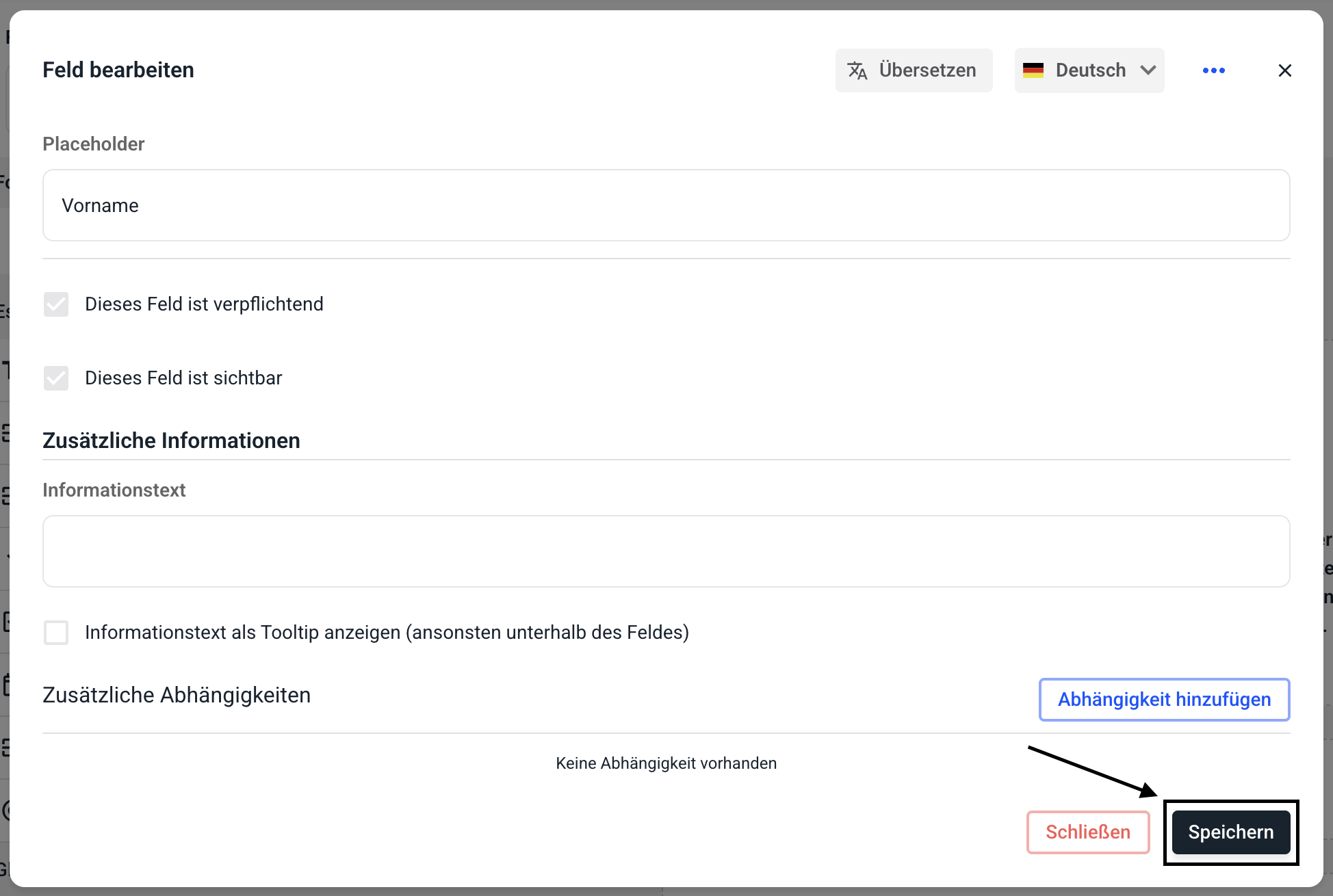Click the translate icon inside Übersetzen button
The width and height of the screenshot is (1333, 896).
click(x=857, y=70)
